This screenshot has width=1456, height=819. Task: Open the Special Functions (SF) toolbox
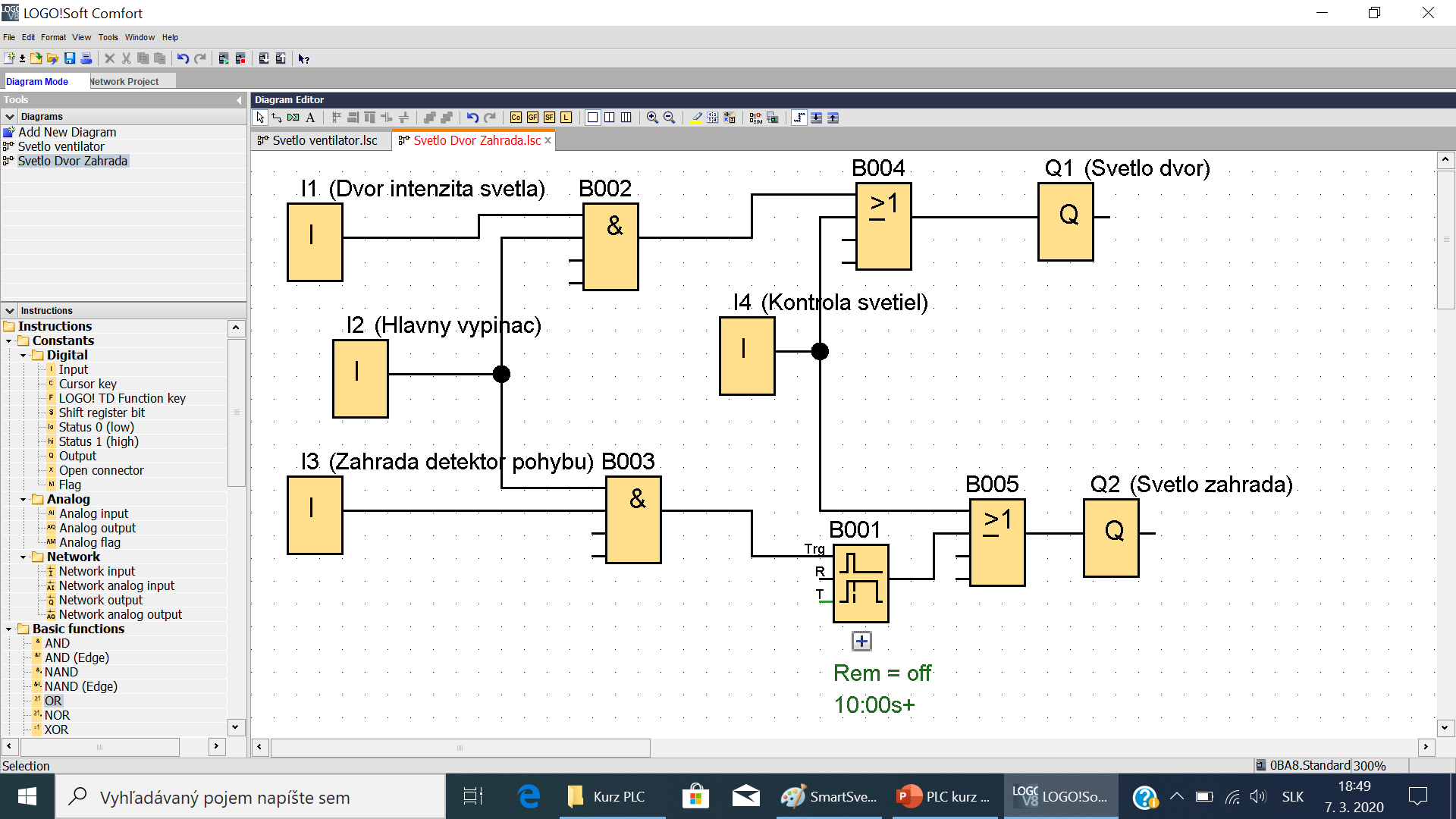coord(549,118)
